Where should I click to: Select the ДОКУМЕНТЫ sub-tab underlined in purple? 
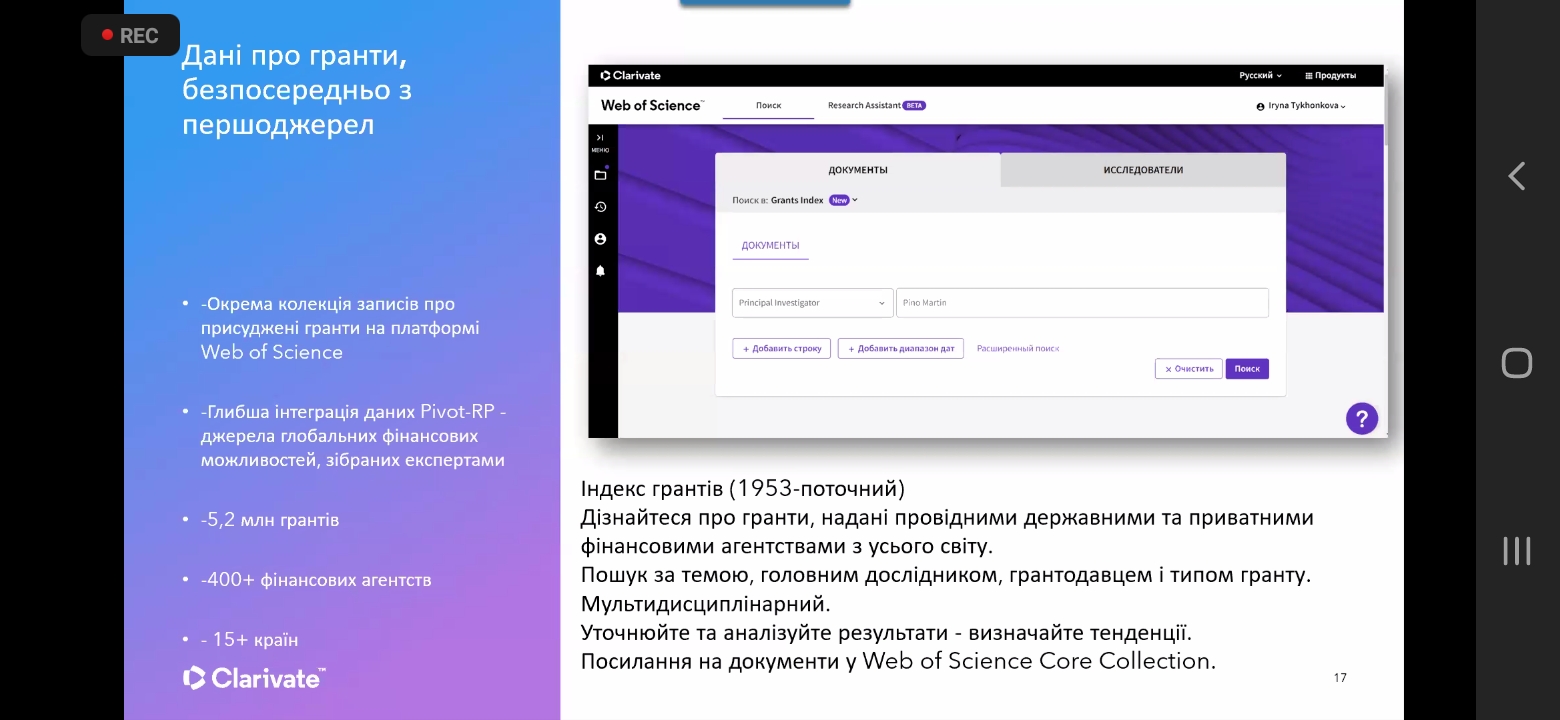click(770, 246)
